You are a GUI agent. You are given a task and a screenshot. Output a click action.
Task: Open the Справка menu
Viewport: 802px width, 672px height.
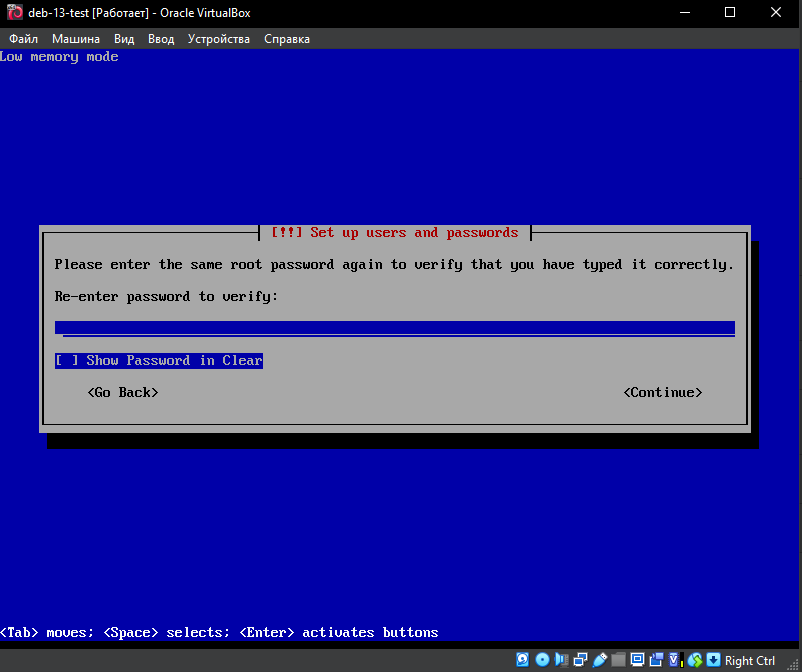287,39
